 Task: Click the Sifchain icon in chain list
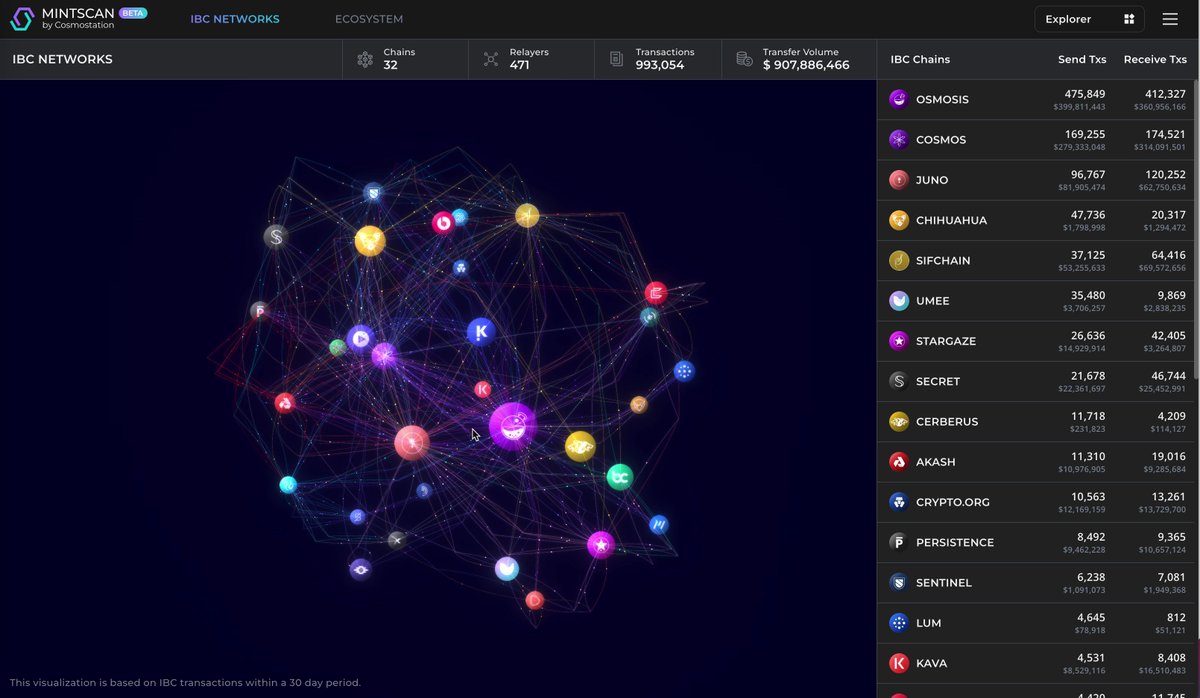coord(898,260)
